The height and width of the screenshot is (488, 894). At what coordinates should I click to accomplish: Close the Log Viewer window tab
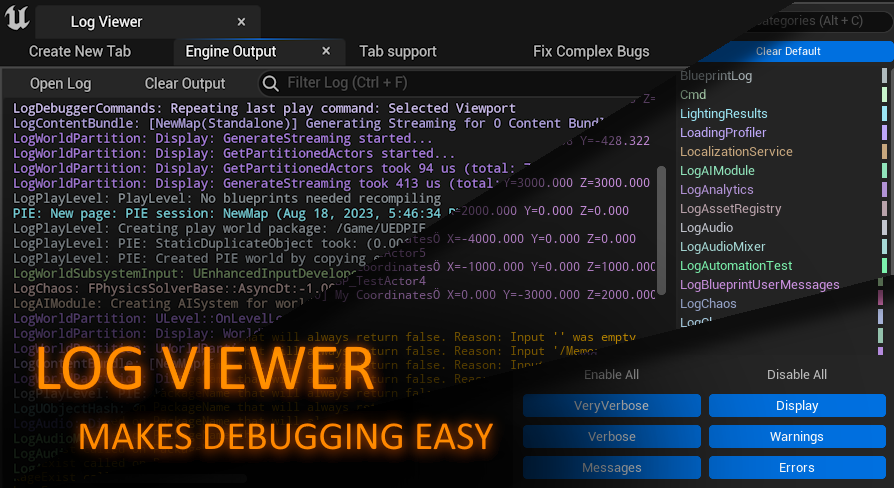point(241,22)
